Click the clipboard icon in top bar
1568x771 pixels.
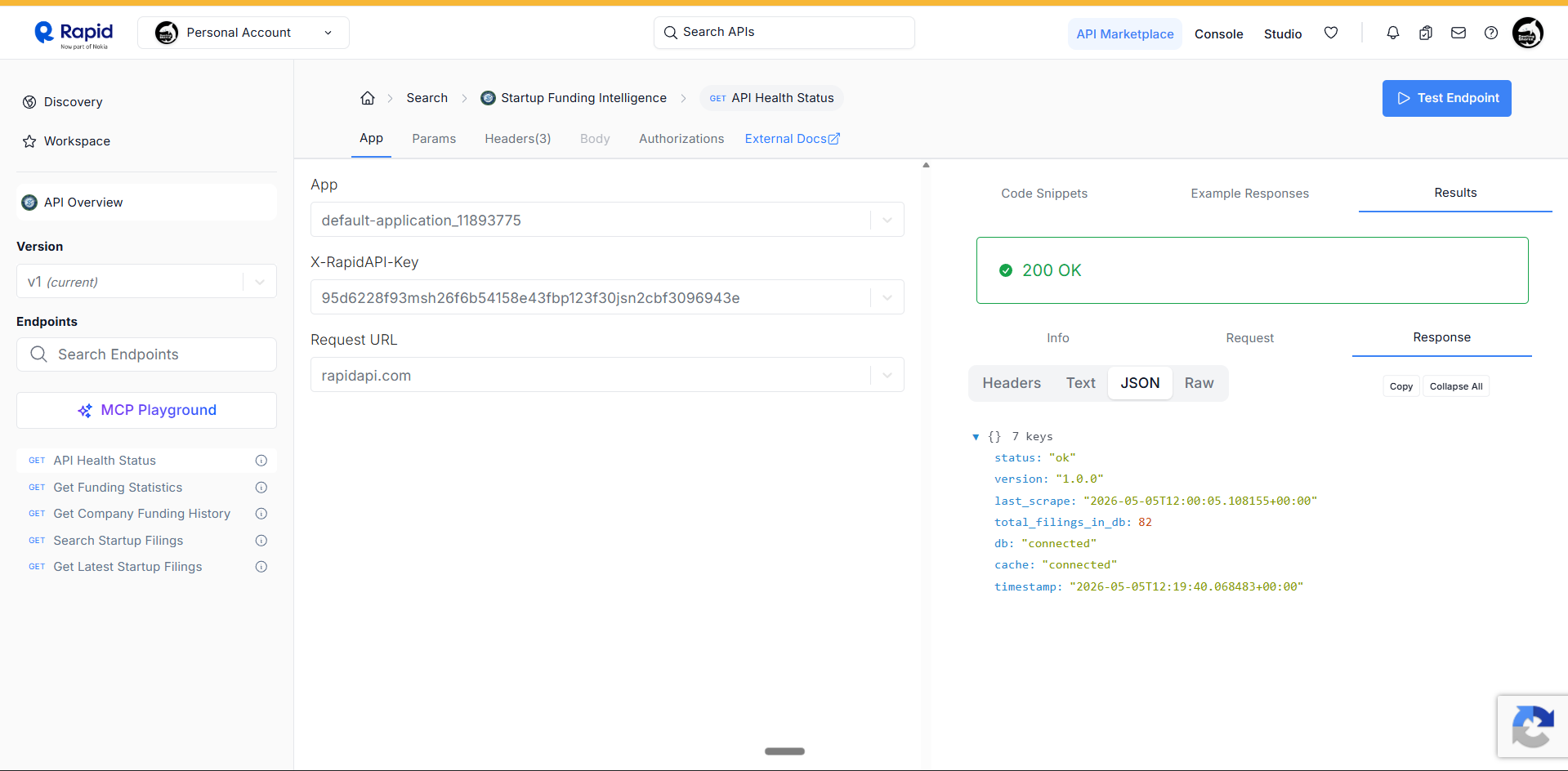(1426, 33)
